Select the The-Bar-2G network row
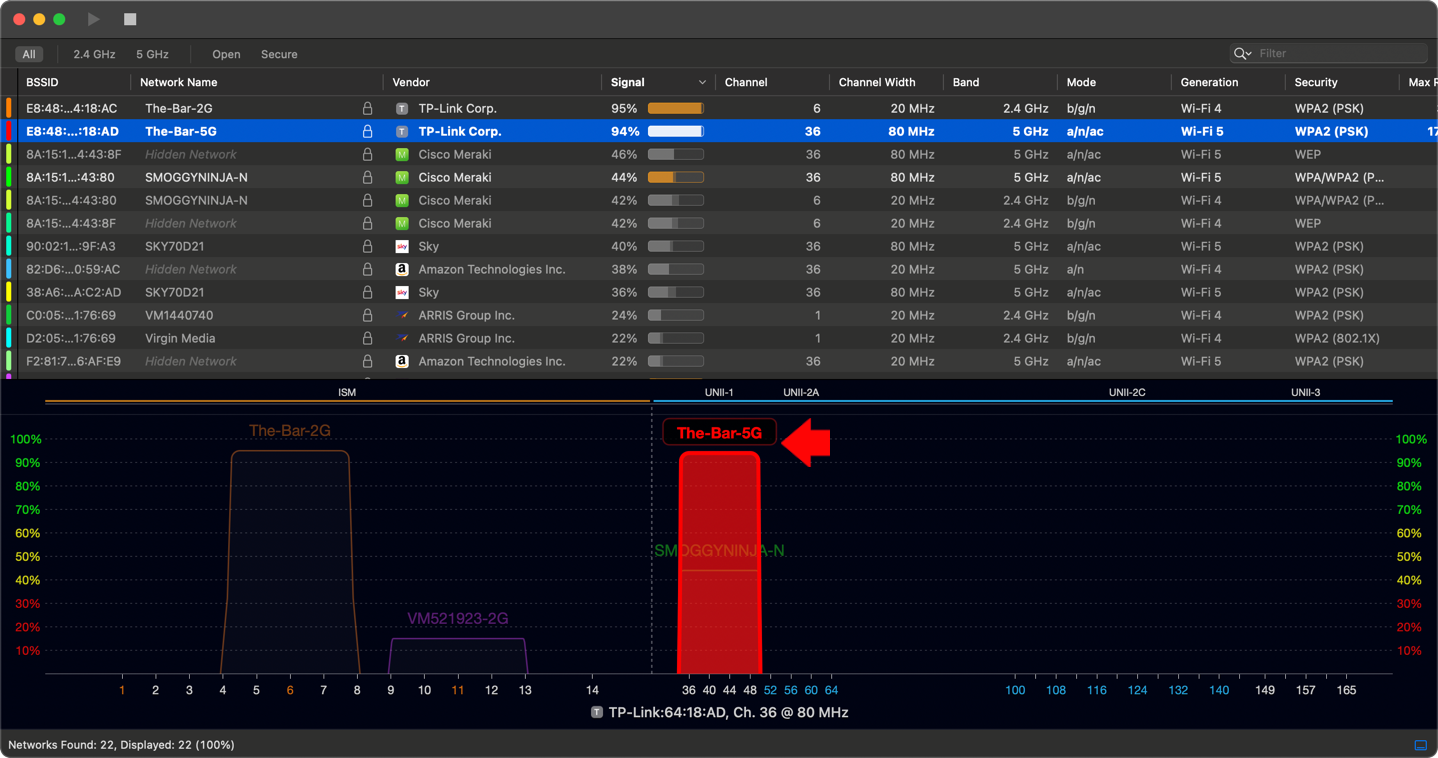 coord(719,108)
